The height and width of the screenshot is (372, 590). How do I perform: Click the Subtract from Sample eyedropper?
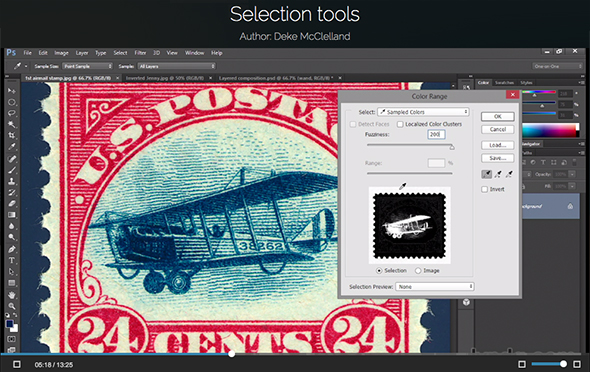[x=509, y=174]
